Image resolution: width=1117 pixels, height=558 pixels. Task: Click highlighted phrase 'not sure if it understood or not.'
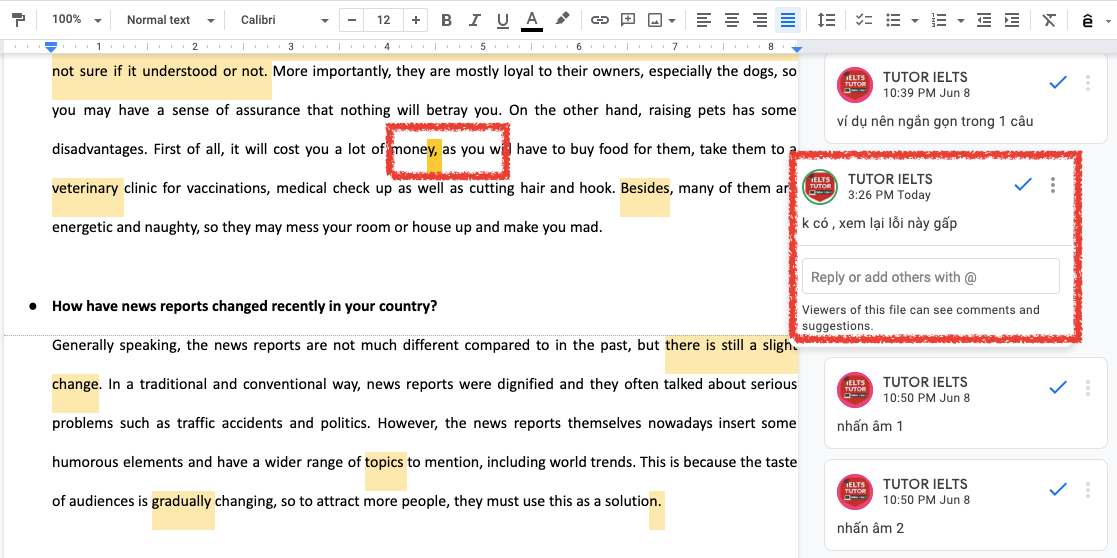click(161, 71)
